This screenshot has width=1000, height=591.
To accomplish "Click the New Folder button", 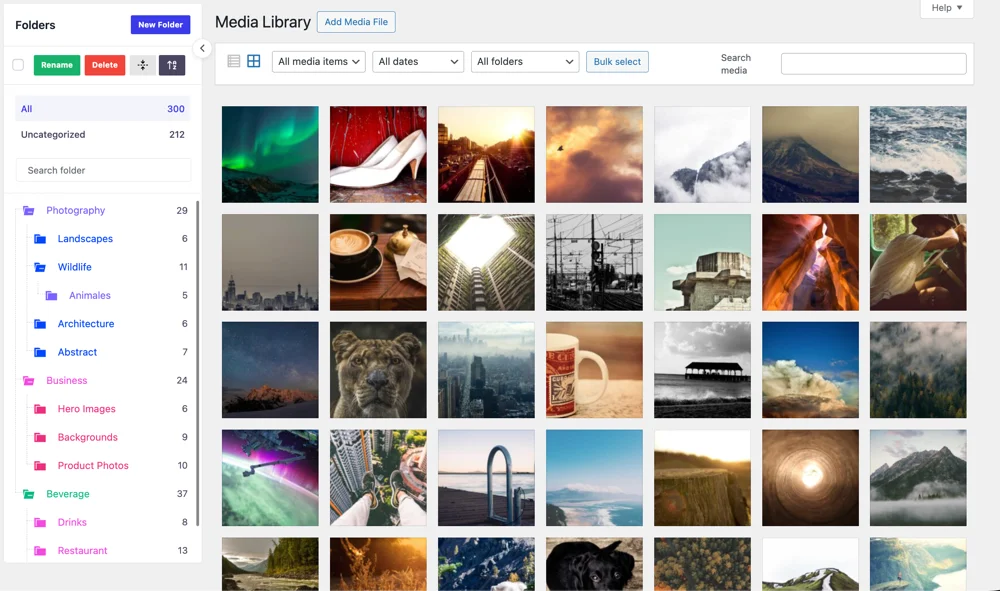I will click(160, 24).
